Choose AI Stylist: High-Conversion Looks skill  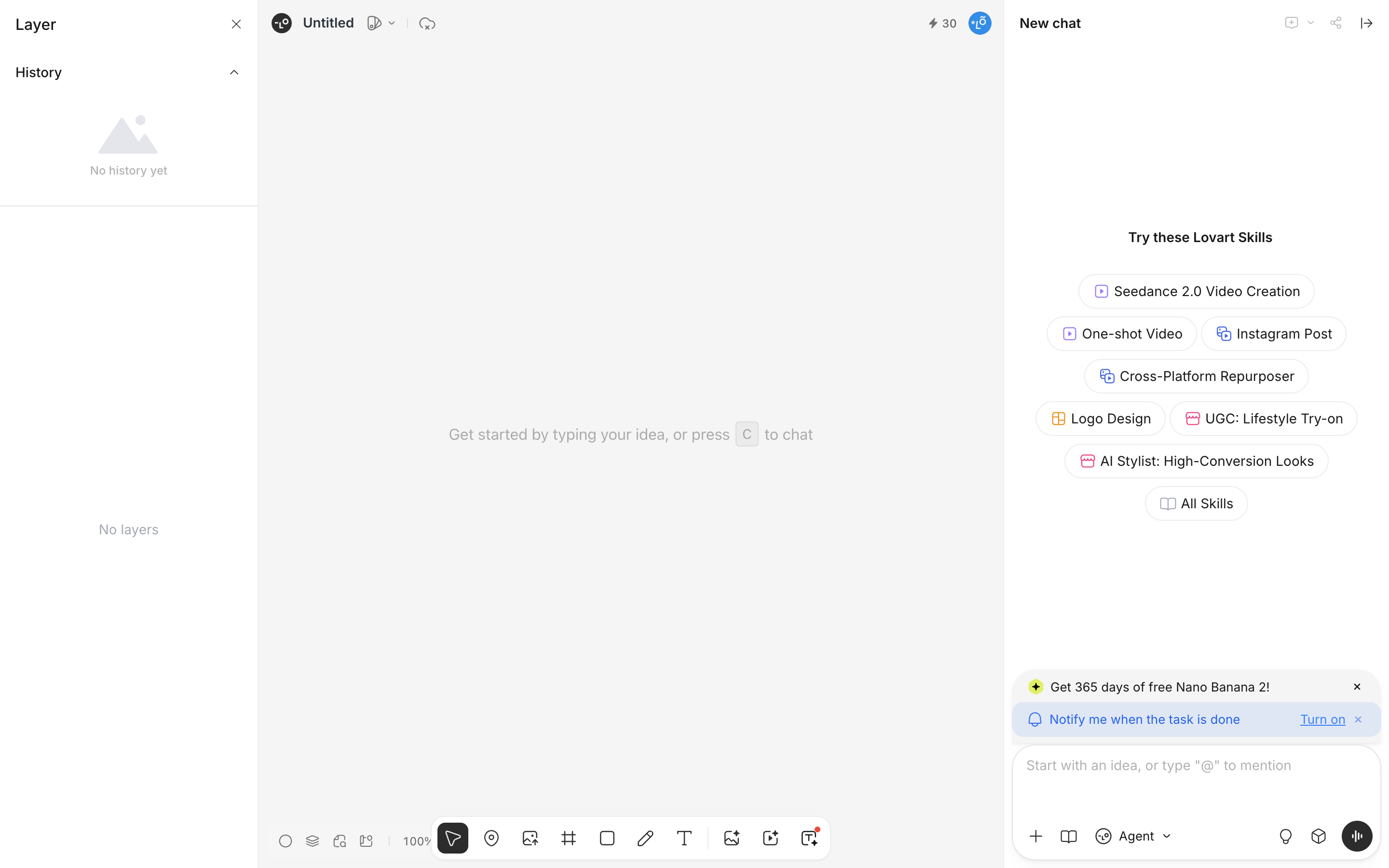point(1197,461)
